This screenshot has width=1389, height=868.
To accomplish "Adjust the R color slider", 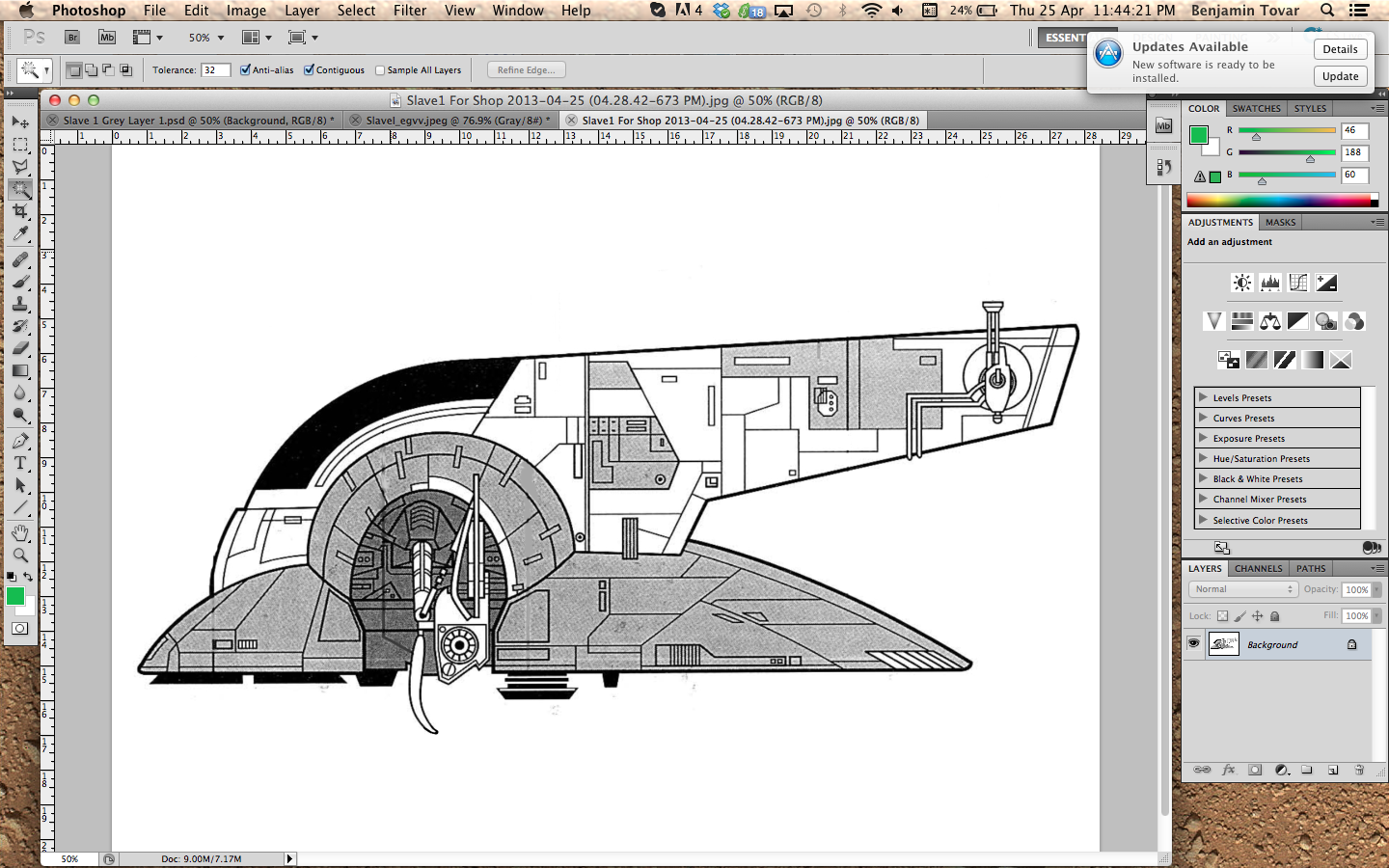I will coord(1256,137).
